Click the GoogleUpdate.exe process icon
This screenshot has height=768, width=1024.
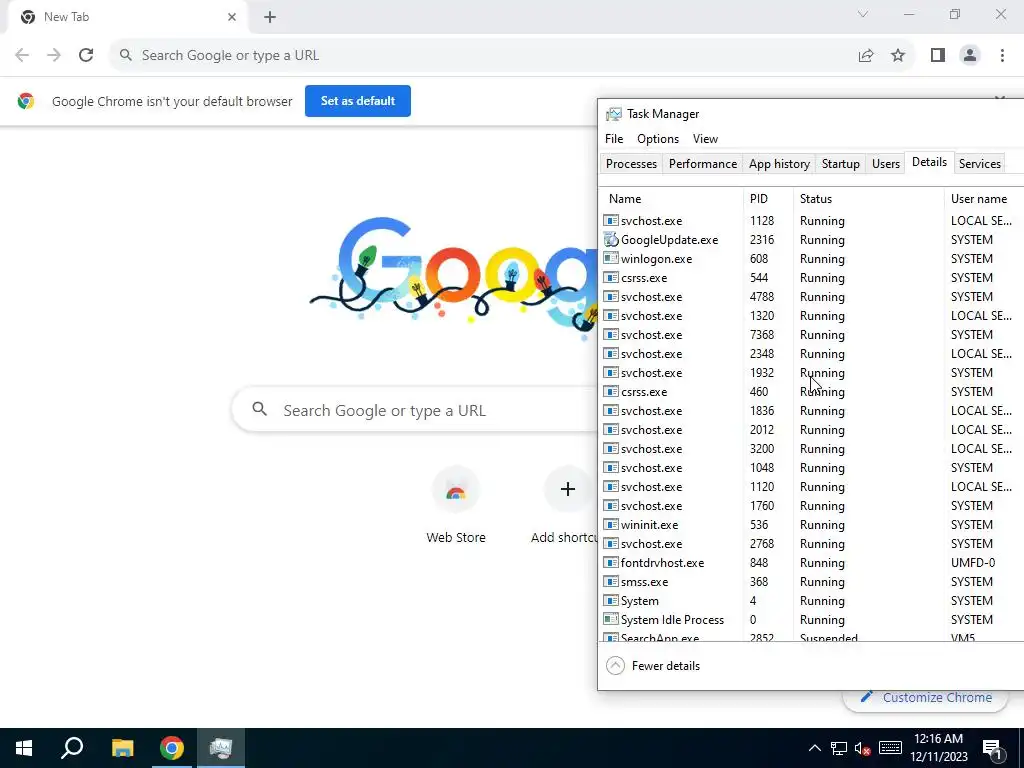[x=611, y=240]
